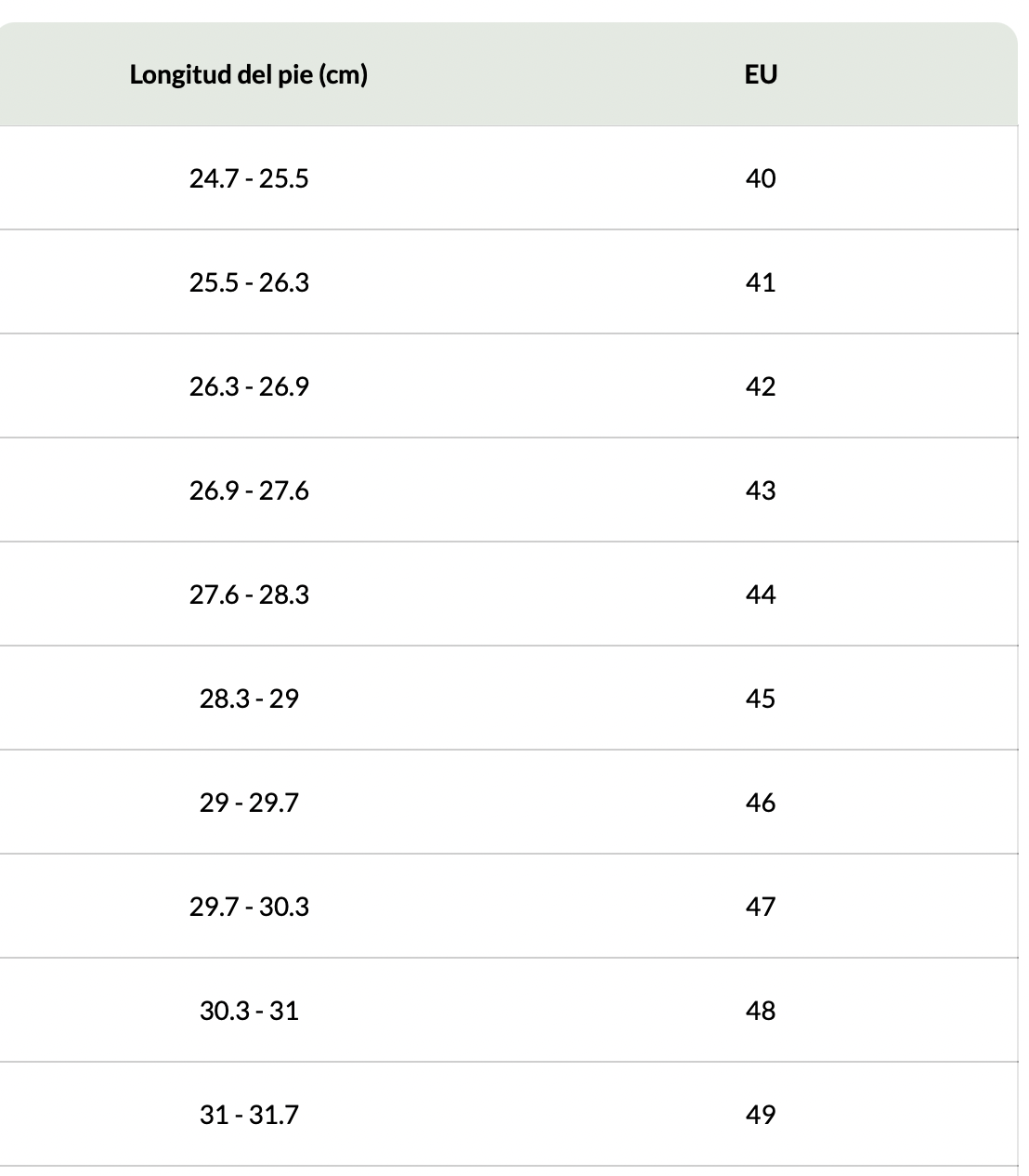This screenshot has width=1029, height=1176.
Task: Click EU size 40 cell
Action: (761, 178)
